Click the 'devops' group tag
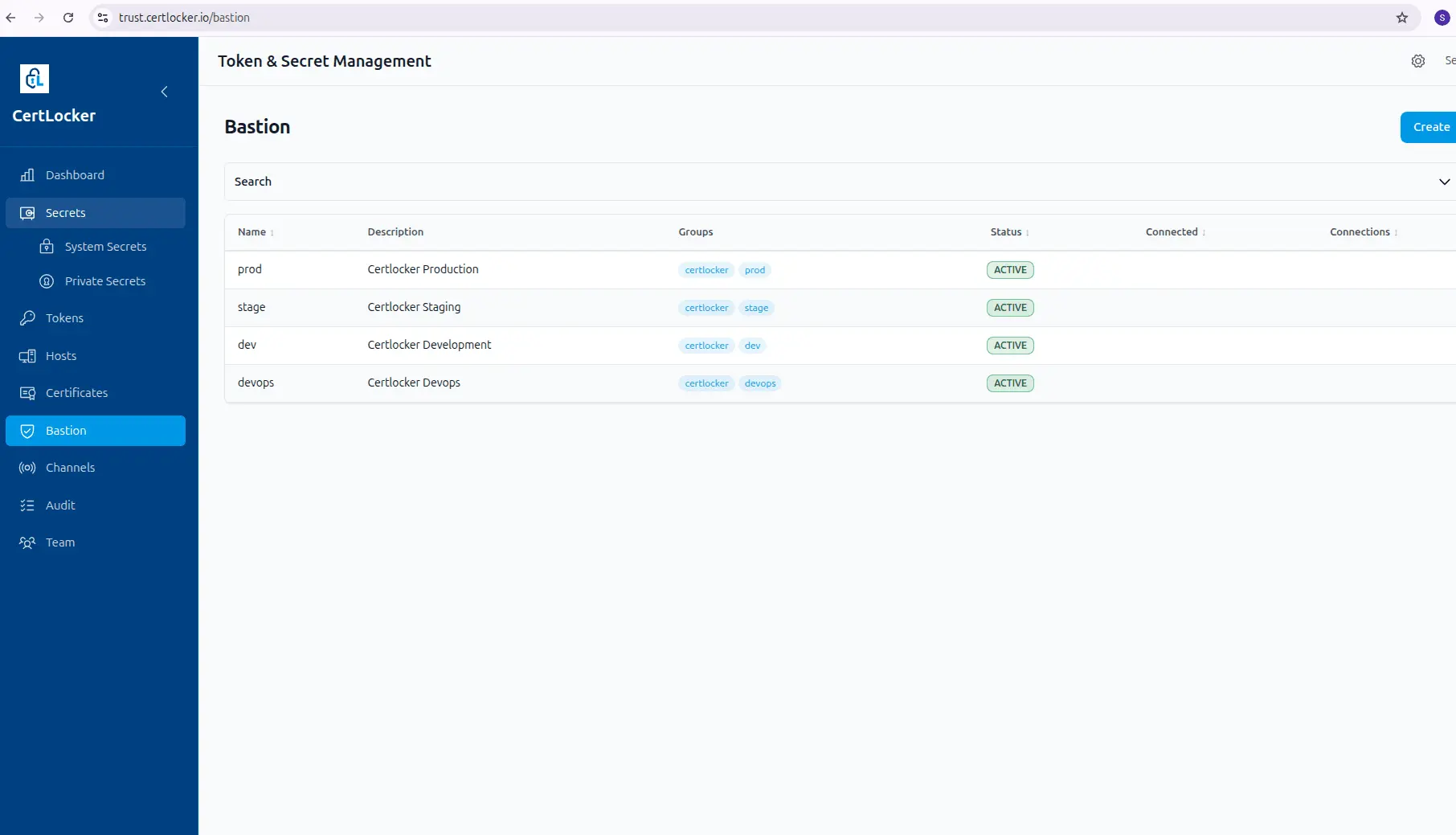 [760, 383]
